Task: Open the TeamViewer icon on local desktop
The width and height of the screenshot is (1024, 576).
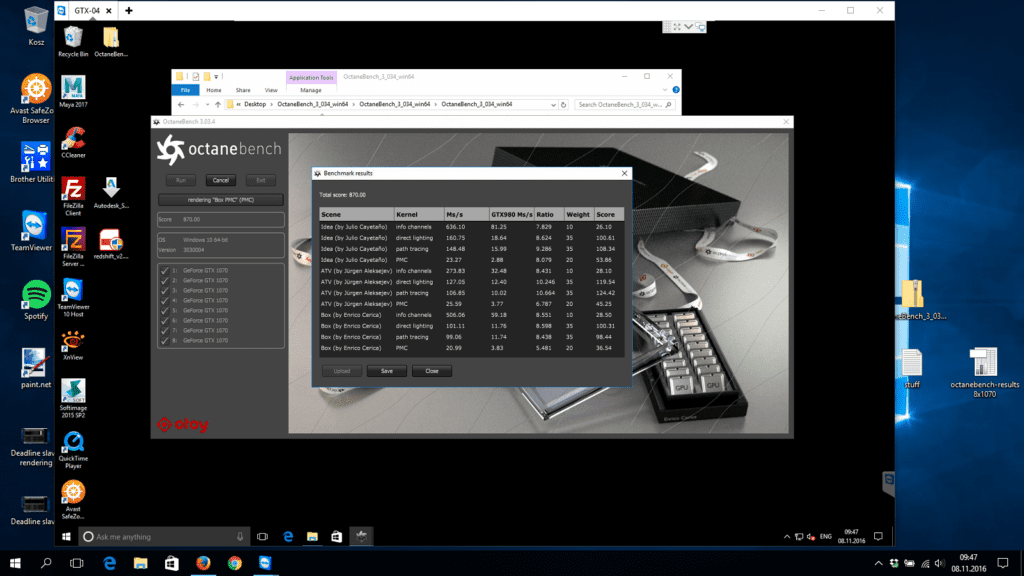Action: [x=33, y=231]
